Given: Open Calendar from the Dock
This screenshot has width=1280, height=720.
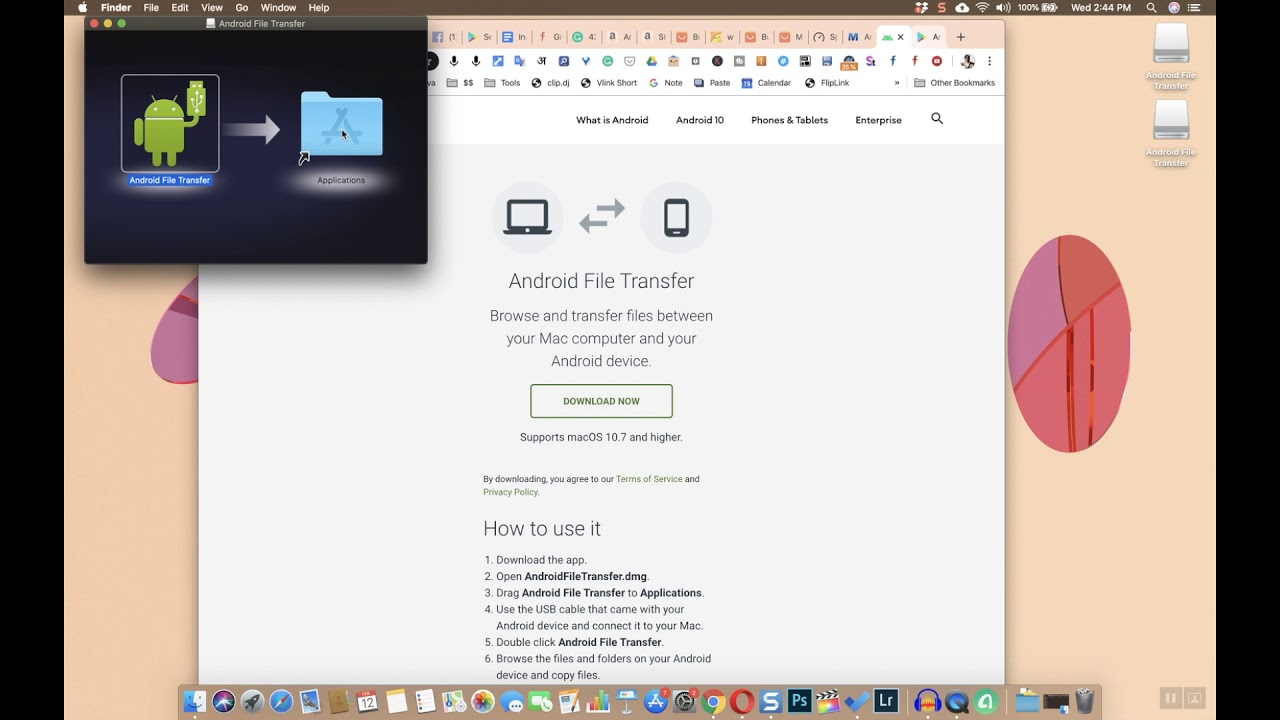Looking at the screenshot, I should pos(367,702).
